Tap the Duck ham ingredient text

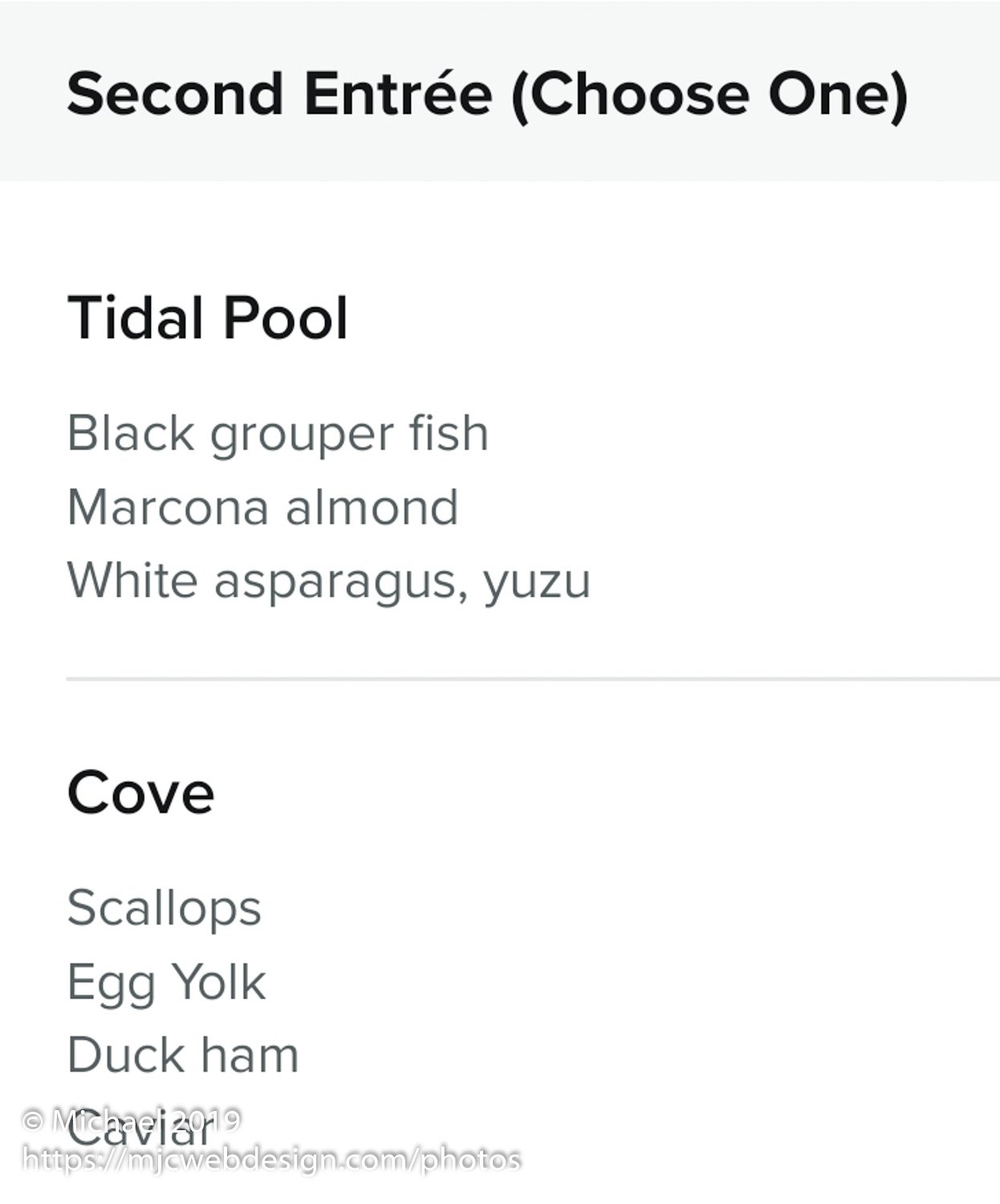point(183,1055)
